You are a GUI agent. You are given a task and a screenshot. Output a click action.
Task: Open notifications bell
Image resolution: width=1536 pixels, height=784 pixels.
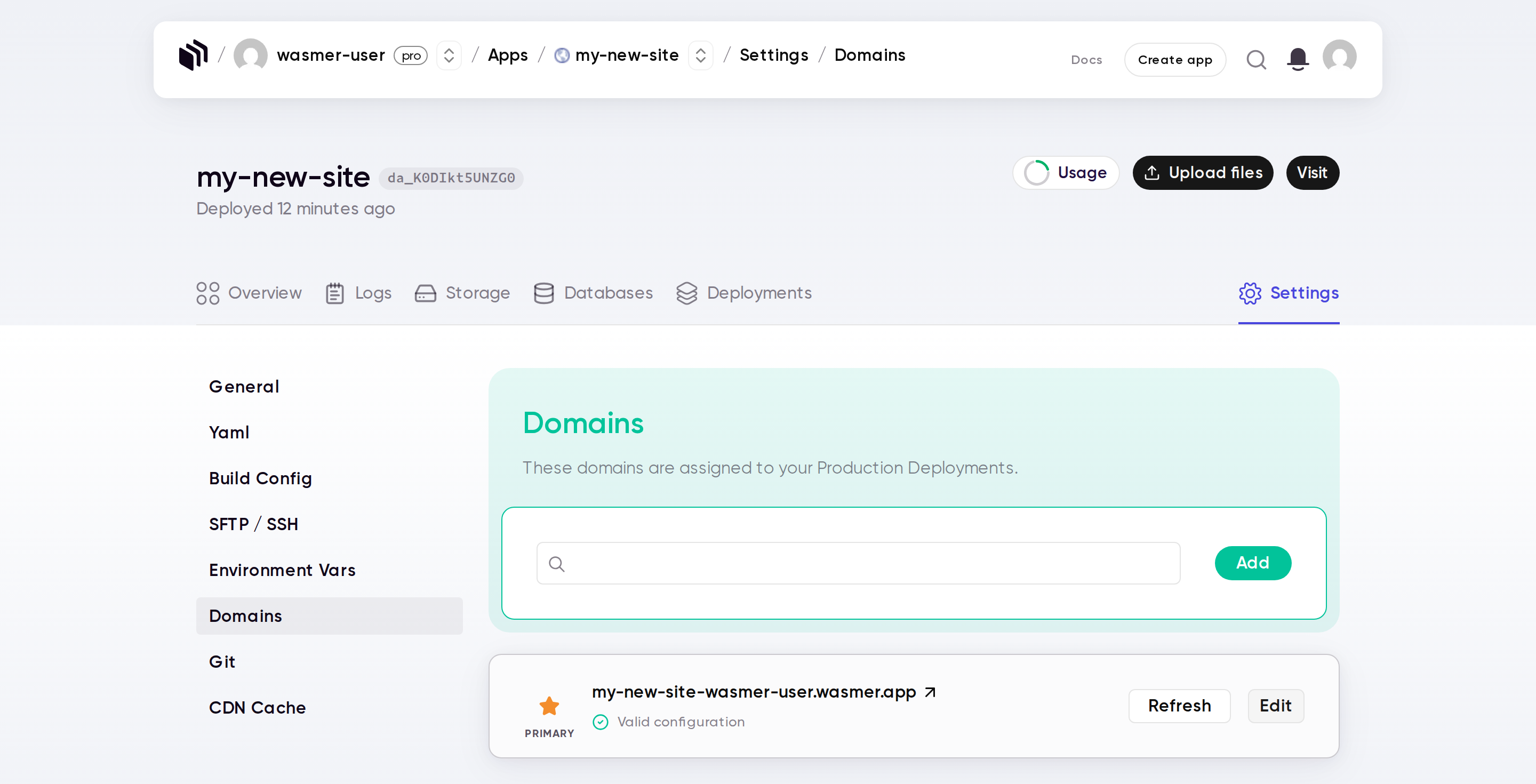pos(1298,60)
